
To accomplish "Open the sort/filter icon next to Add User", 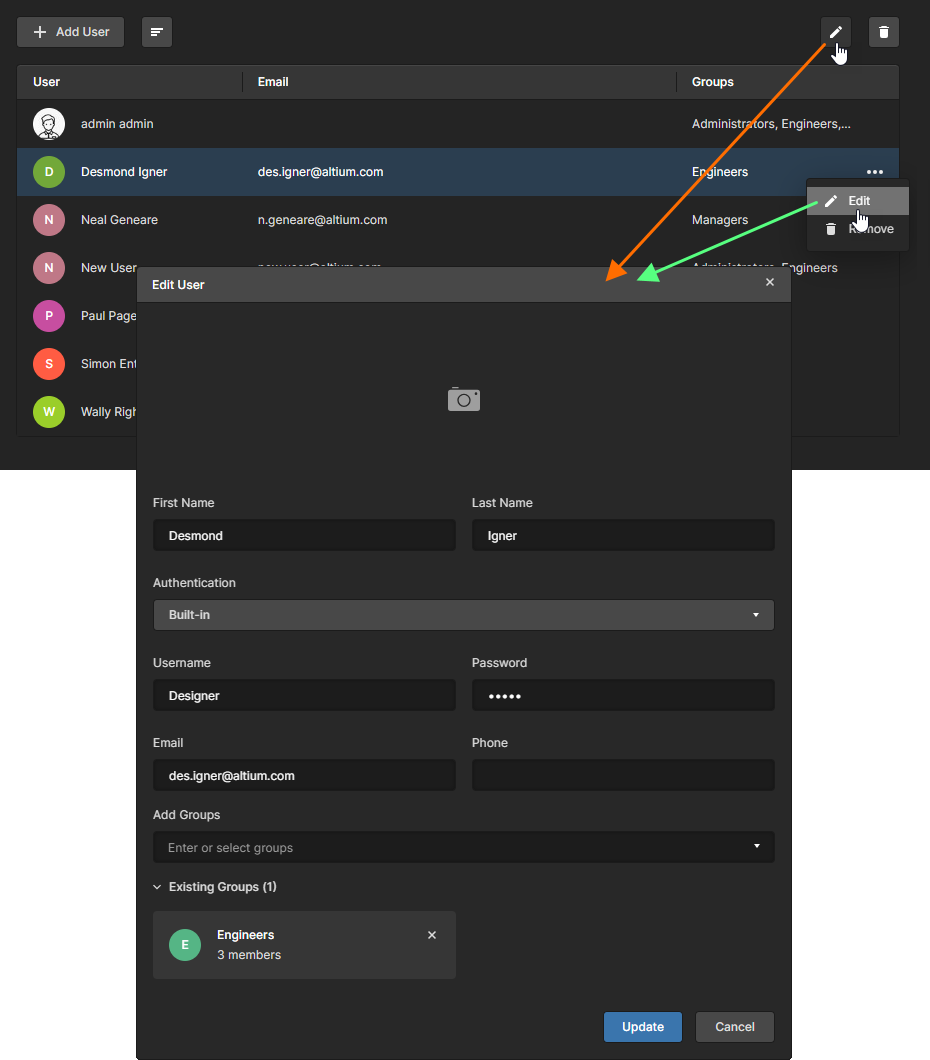I will point(156,31).
